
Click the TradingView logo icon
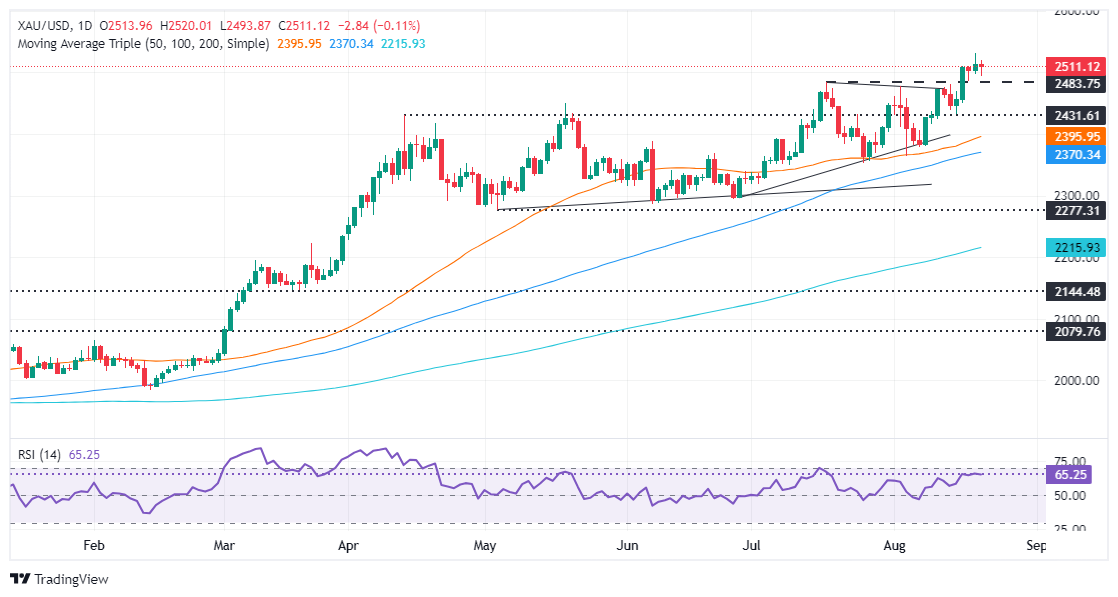(21, 578)
